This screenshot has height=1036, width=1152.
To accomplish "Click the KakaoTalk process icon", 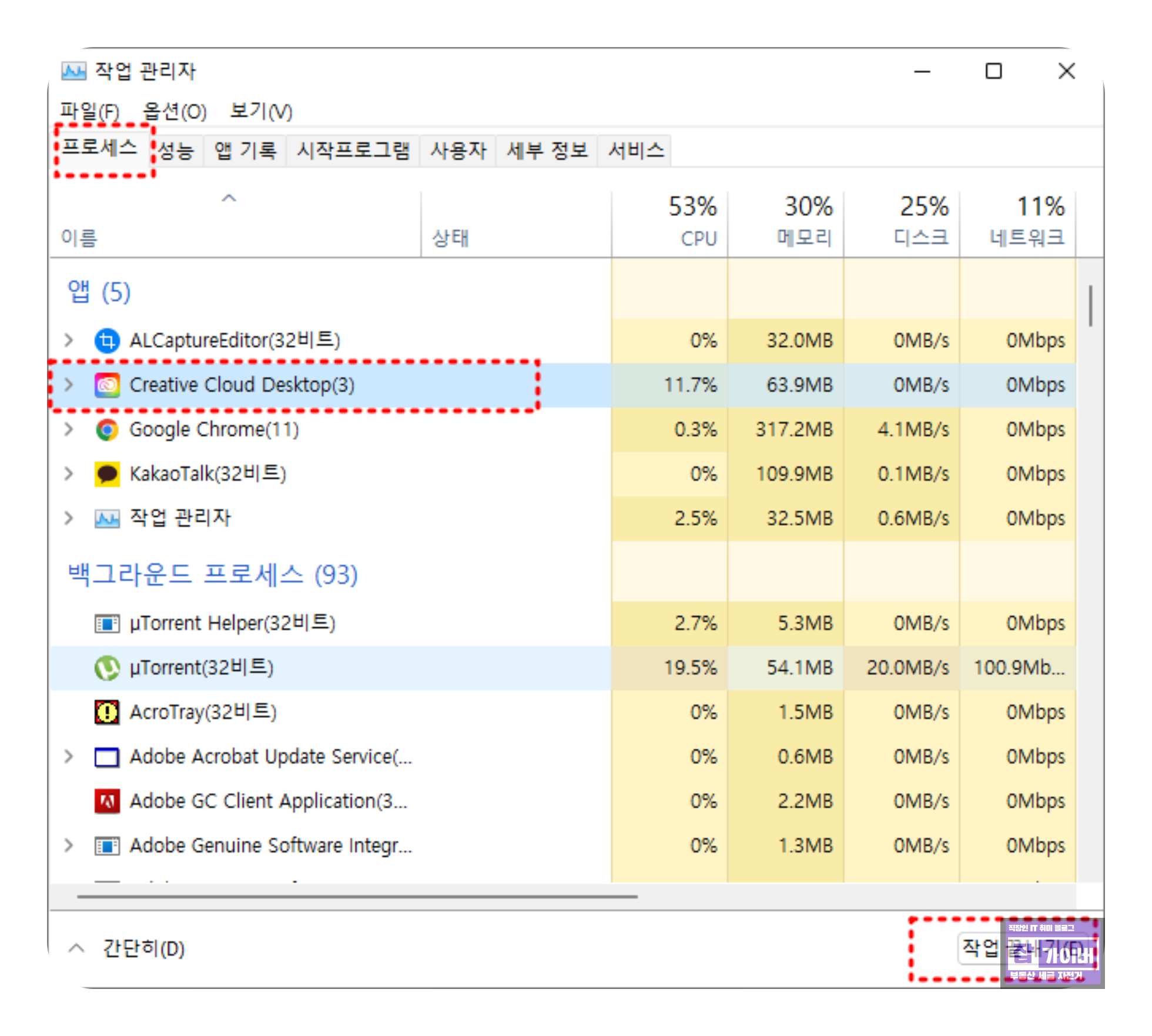I will 107,474.
